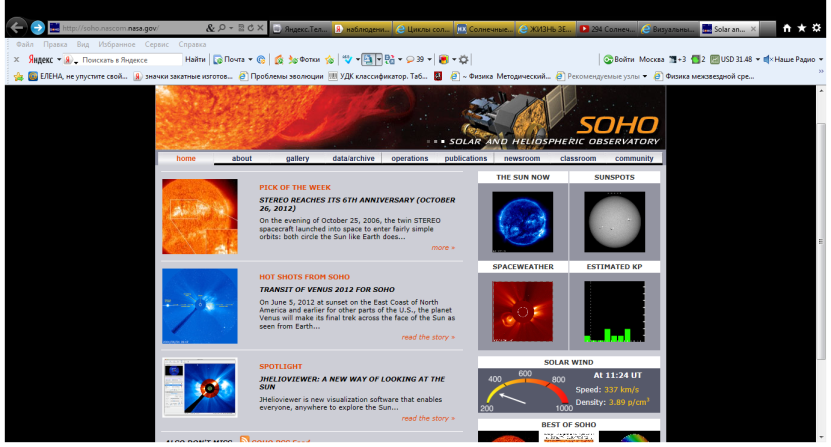Click 'more »' under Pick of the Week
Image resolution: width=831 pixels, height=447 pixels.
pos(443,248)
